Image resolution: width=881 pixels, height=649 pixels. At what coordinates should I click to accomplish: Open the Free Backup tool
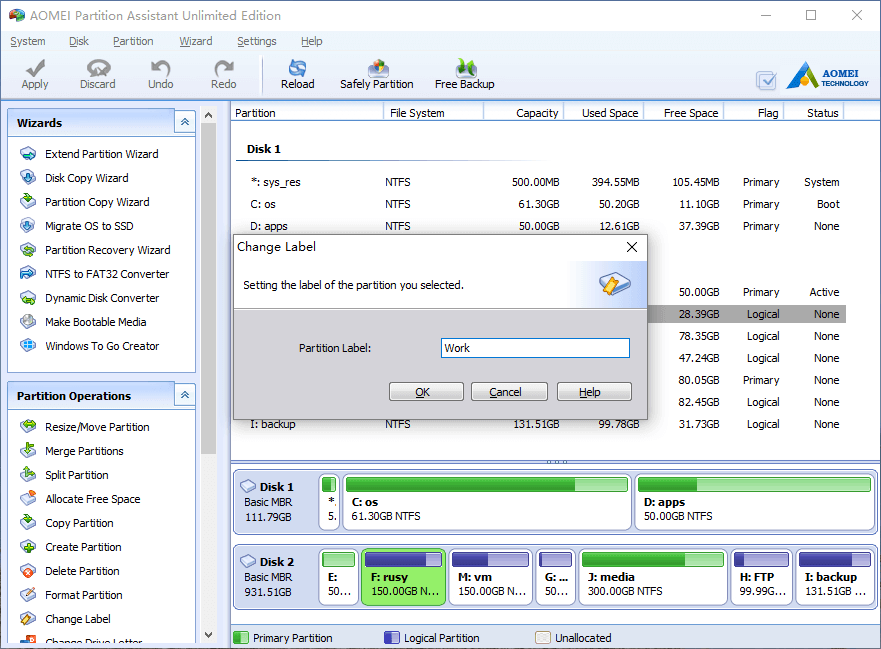(x=465, y=74)
